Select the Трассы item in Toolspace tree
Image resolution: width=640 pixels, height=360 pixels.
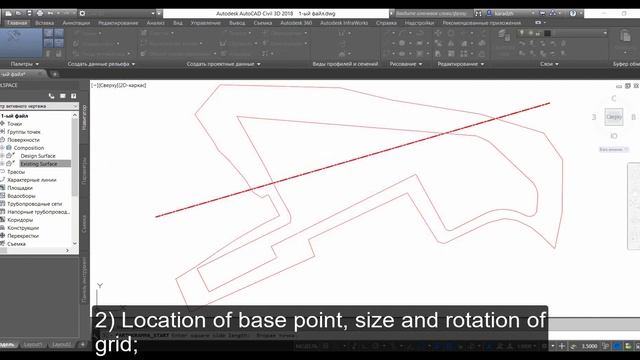point(16,172)
